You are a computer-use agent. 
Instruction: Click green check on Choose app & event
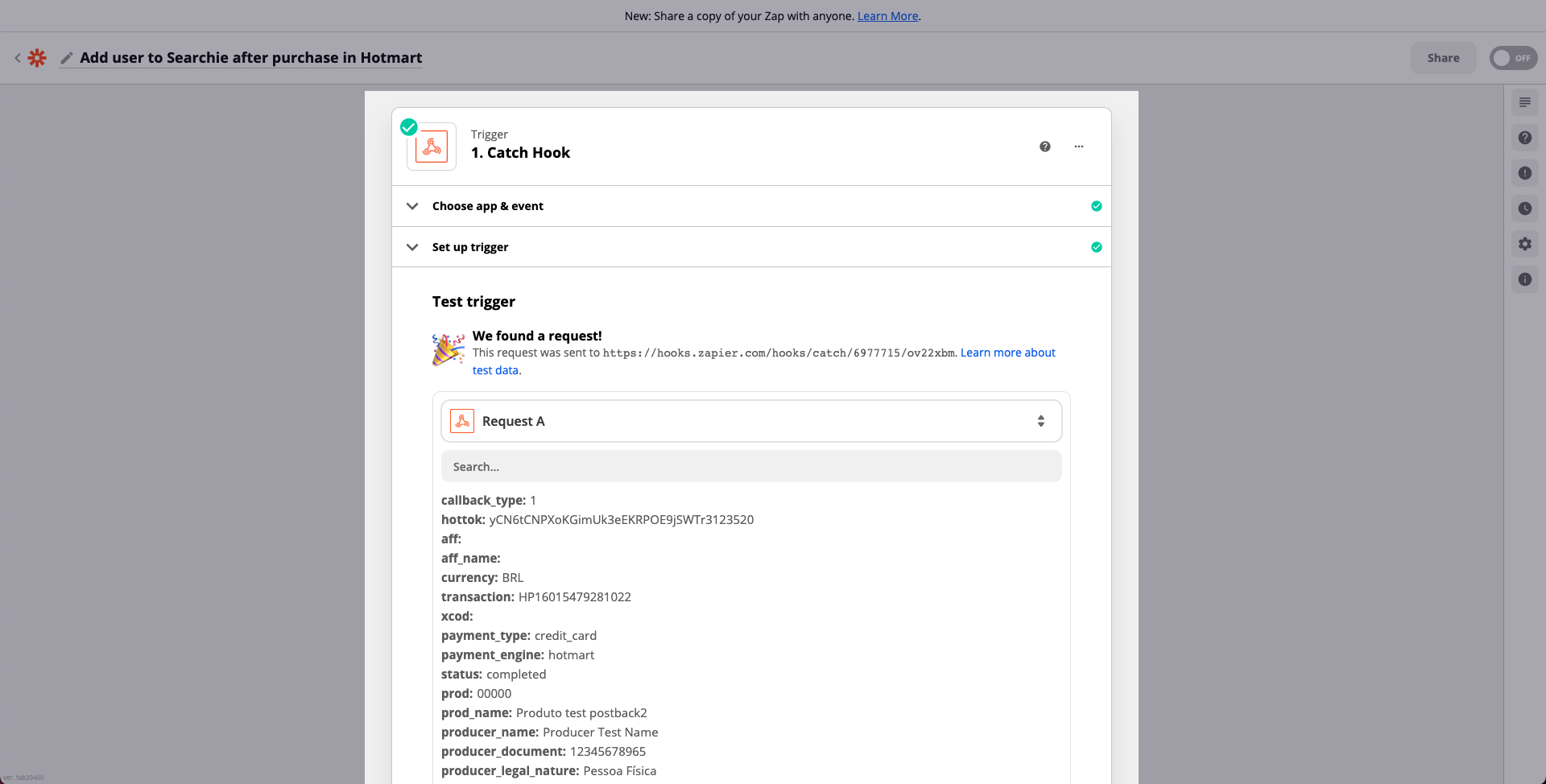click(1096, 206)
